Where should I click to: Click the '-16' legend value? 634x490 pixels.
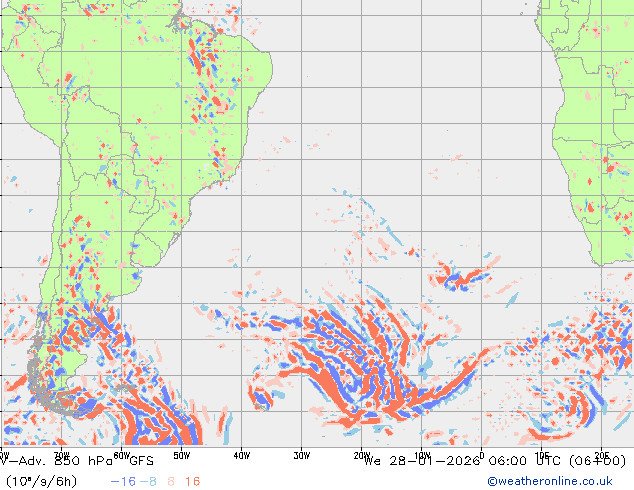coord(123,482)
